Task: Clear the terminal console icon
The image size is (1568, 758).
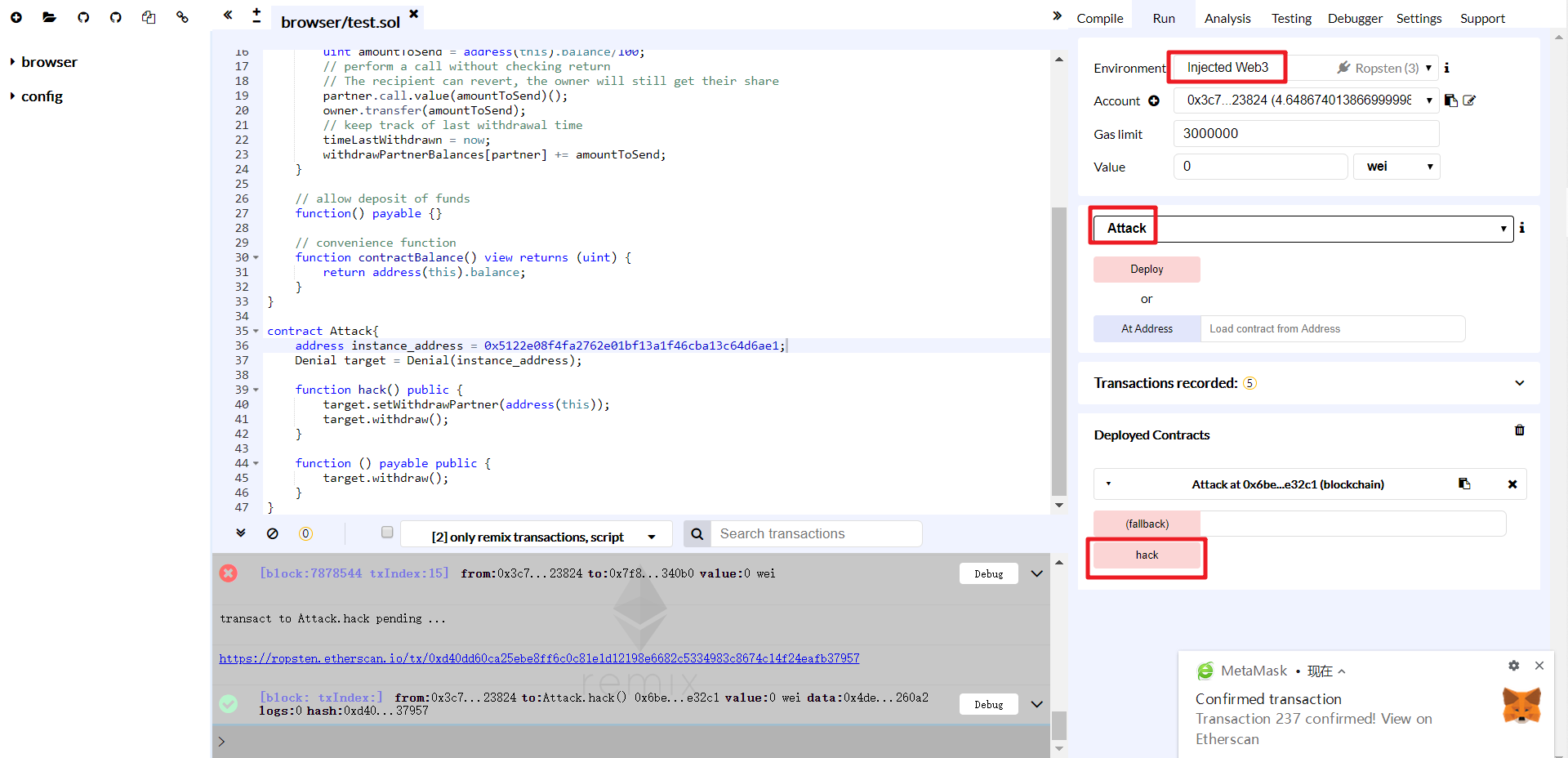Action: (x=273, y=533)
